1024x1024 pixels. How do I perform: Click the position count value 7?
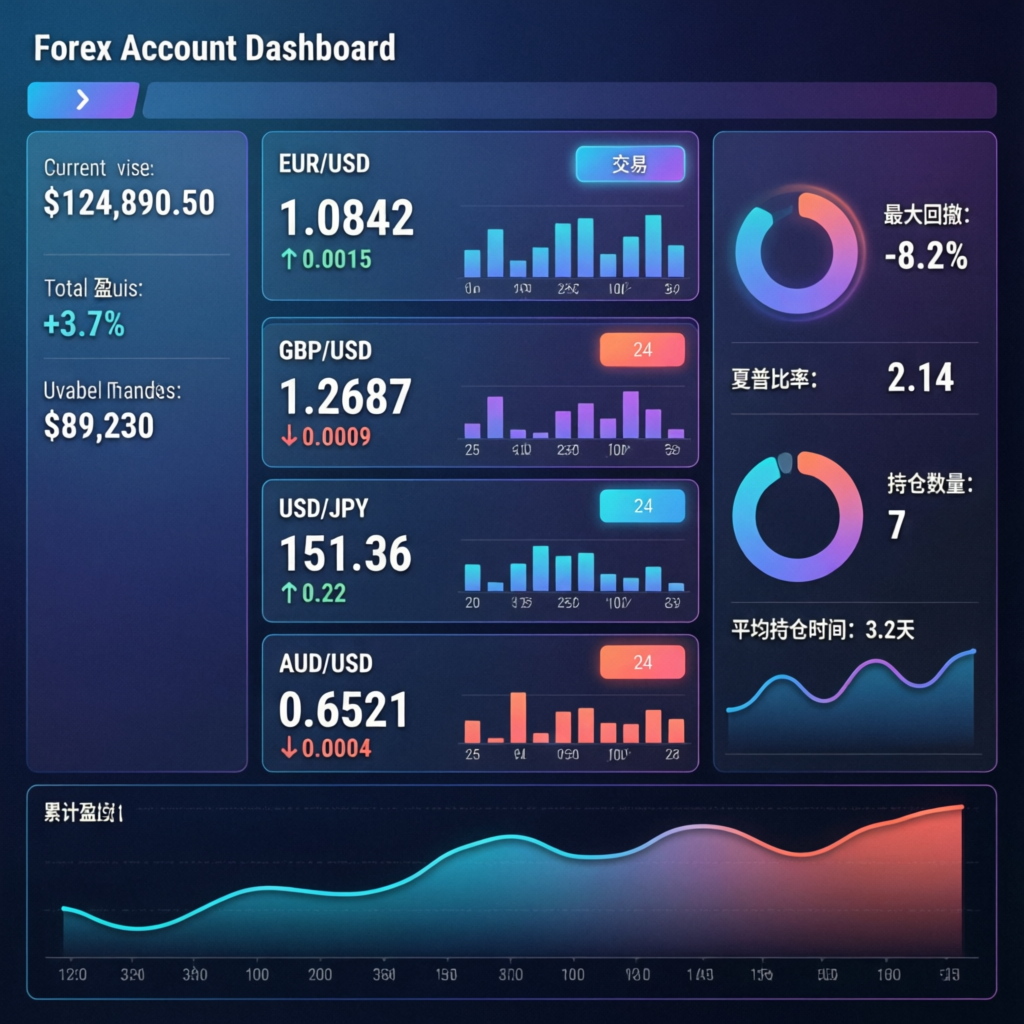tap(897, 525)
